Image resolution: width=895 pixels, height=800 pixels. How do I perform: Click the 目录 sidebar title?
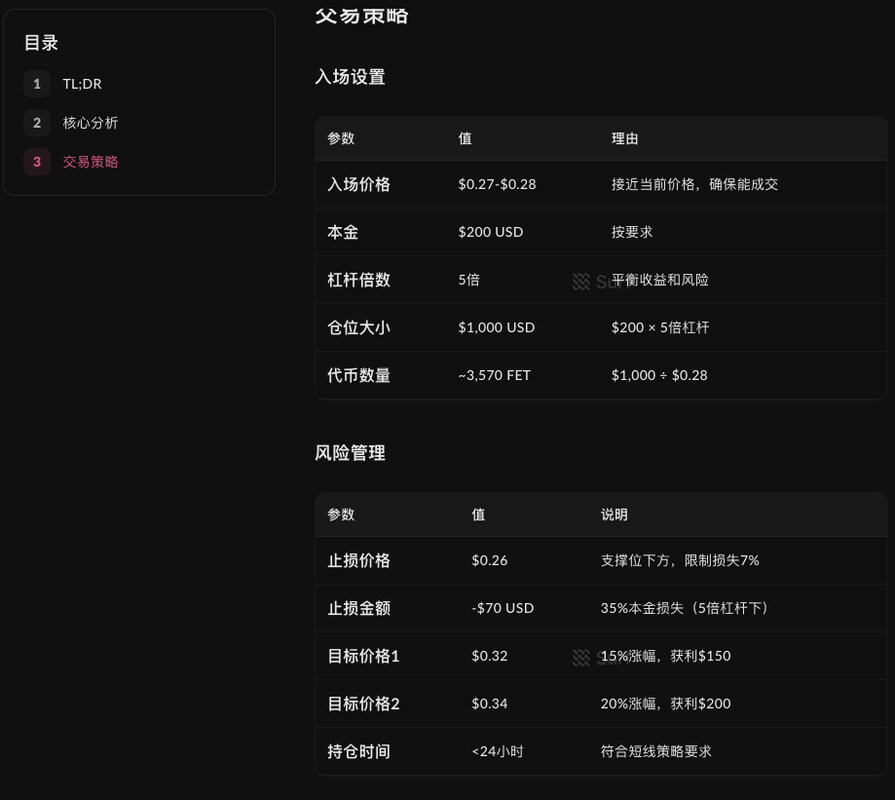click(x=41, y=43)
